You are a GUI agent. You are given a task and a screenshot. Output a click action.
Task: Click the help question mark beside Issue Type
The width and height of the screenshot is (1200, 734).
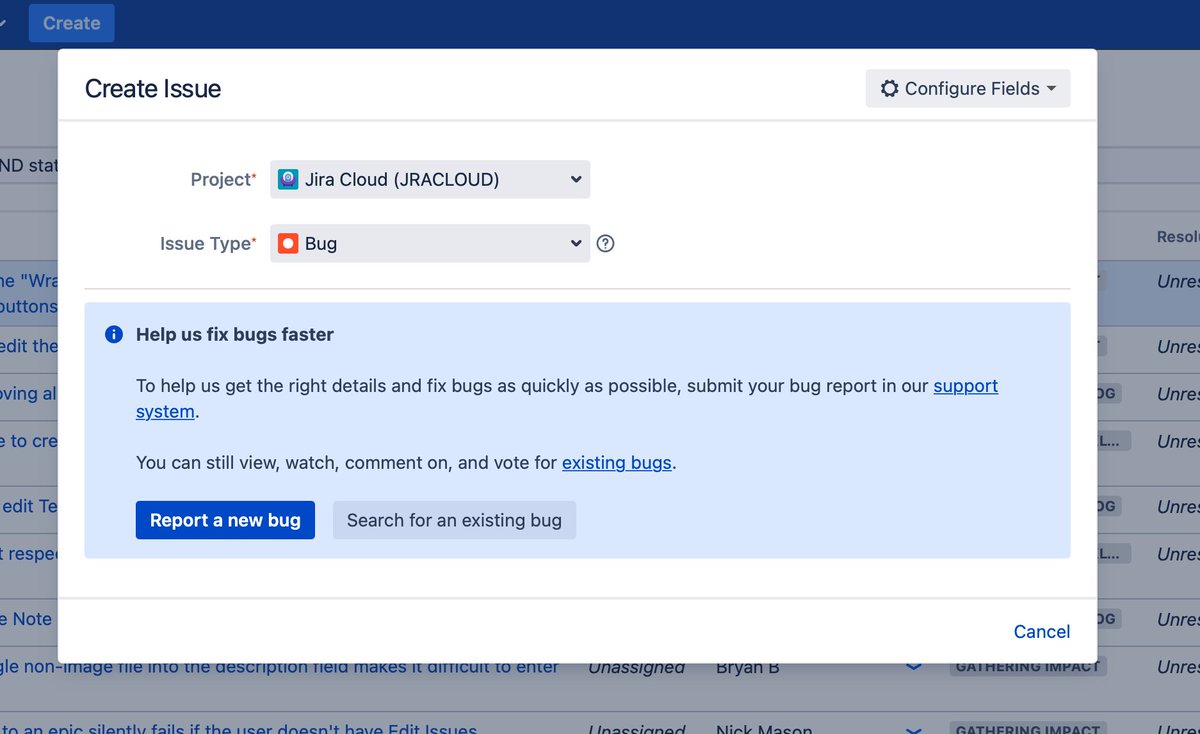(605, 243)
